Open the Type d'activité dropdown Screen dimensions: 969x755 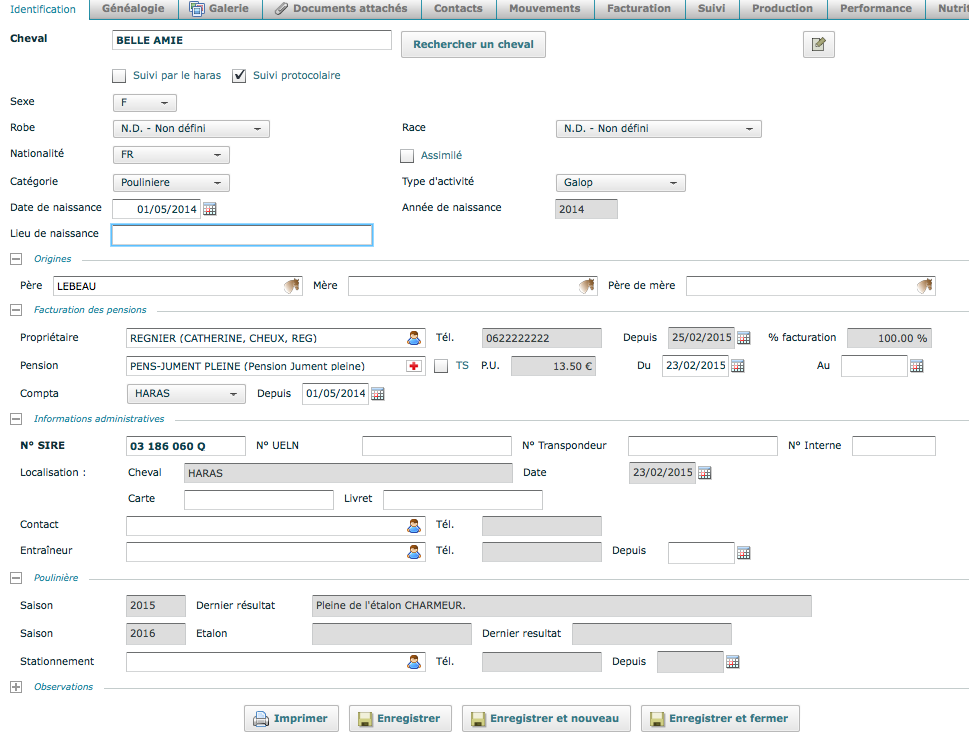coord(620,183)
